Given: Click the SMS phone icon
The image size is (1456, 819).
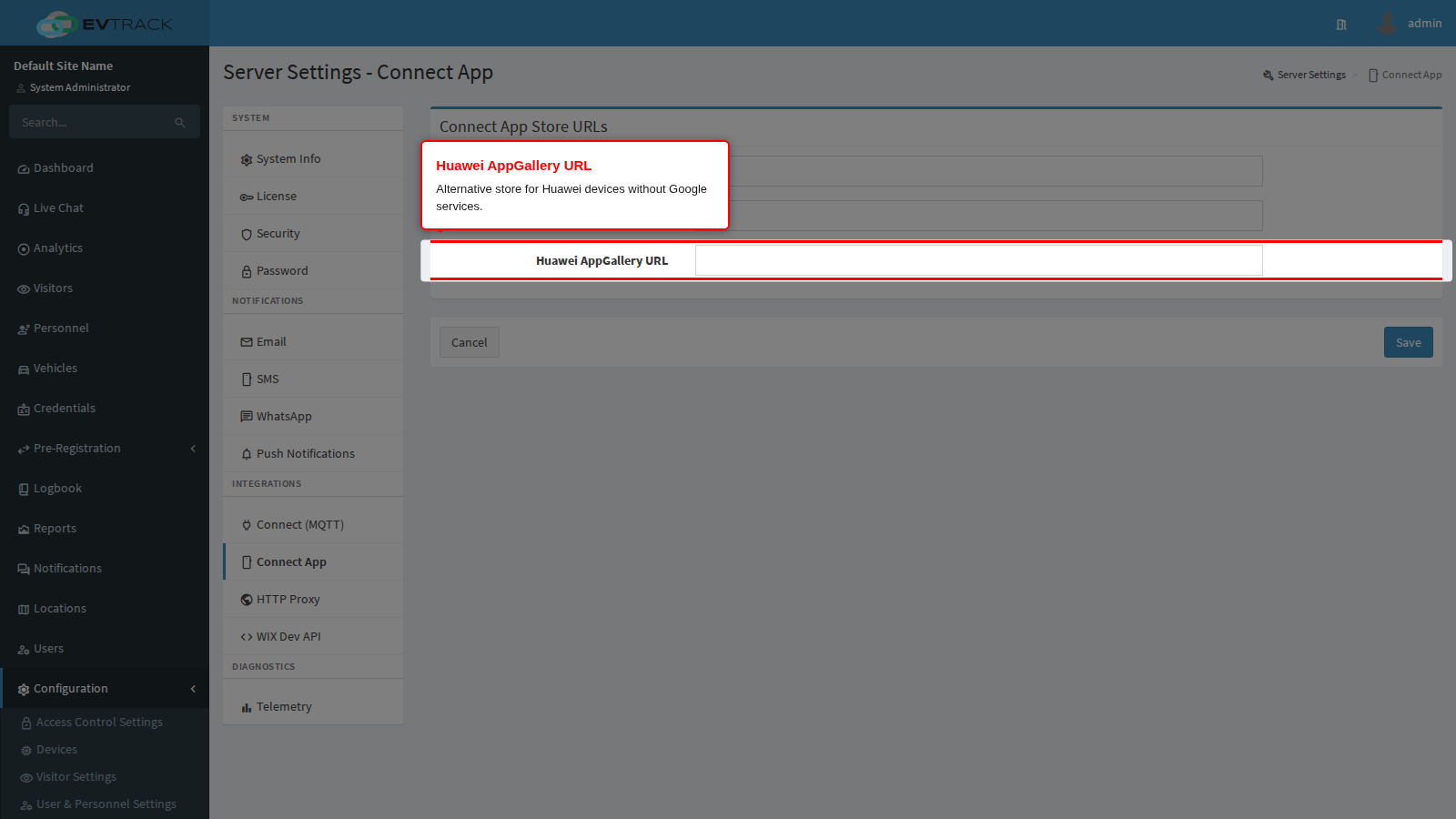Looking at the screenshot, I should tap(247, 379).
